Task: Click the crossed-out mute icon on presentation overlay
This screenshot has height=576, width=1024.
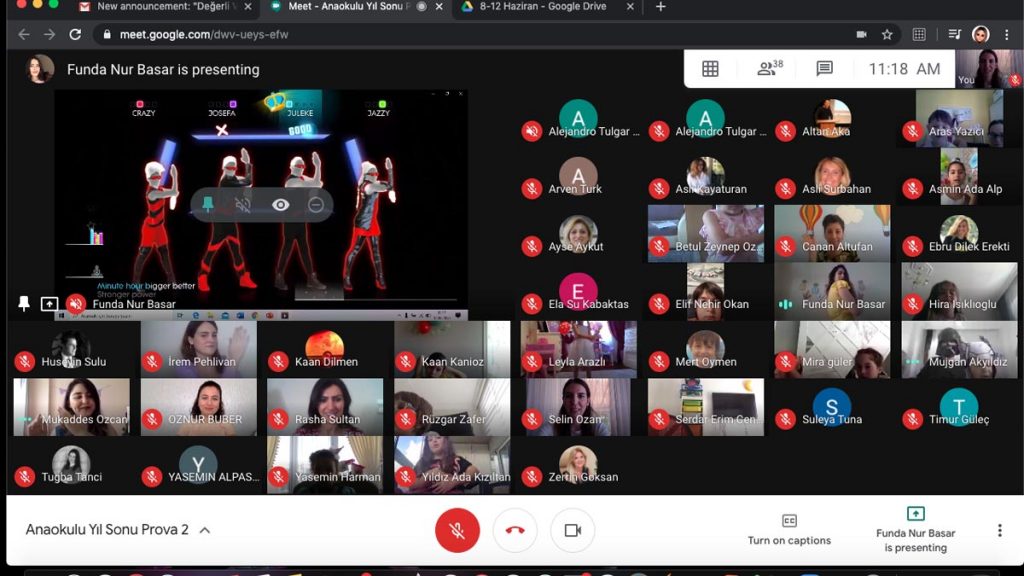Action: pyautogui.click(x=243, y=205)
